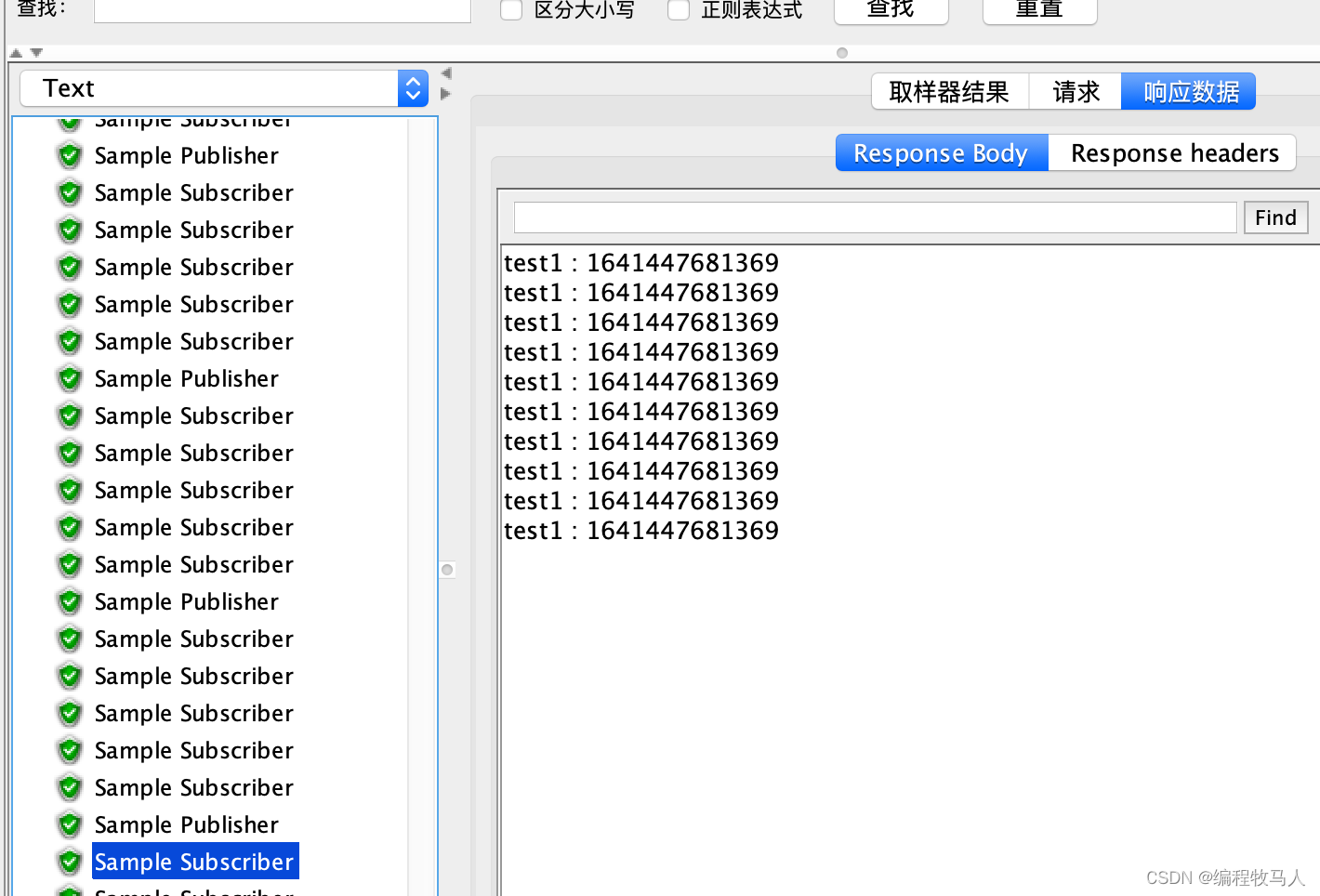This screenshot has width=1320, height=896.
Task: Click the 查找 search text field at top
Action: (283, 9)
